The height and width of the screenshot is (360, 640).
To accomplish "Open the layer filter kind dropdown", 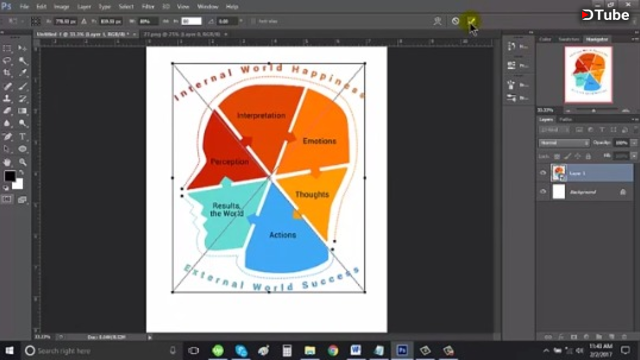I will click(555, 130).
